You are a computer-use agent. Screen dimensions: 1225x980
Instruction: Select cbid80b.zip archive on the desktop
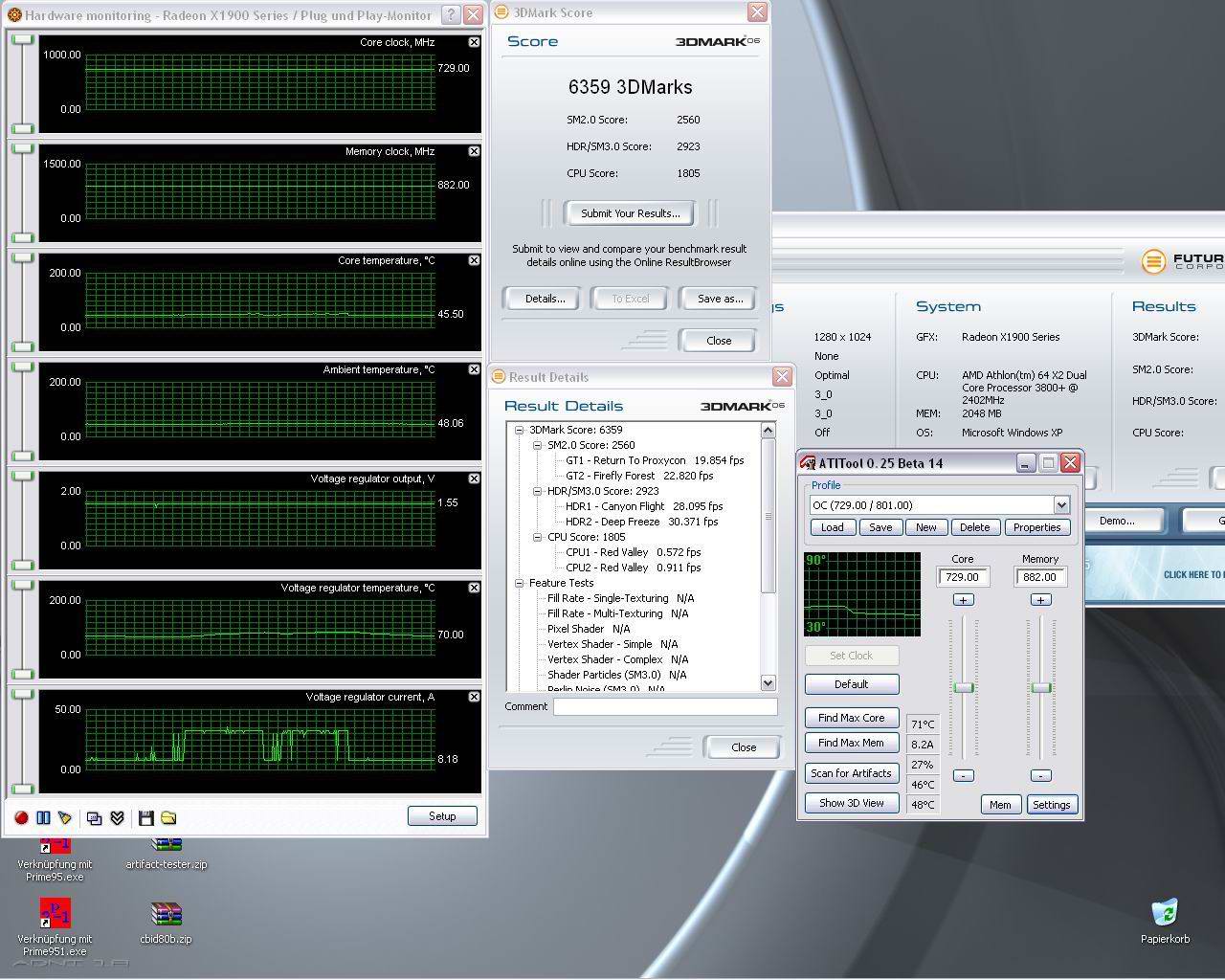click(167, 922)
